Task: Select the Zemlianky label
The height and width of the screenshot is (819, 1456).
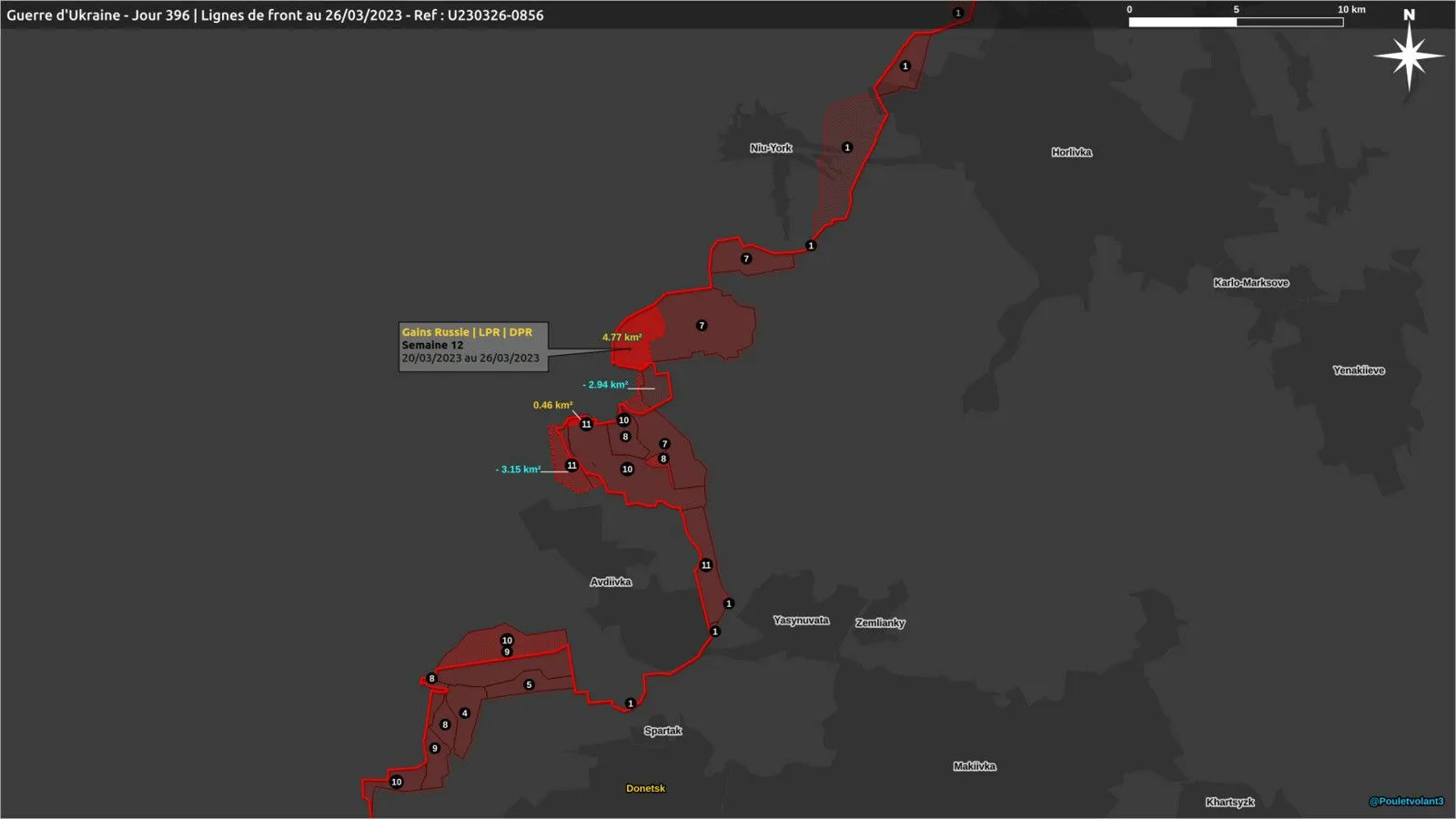Action: coord(880,622)
